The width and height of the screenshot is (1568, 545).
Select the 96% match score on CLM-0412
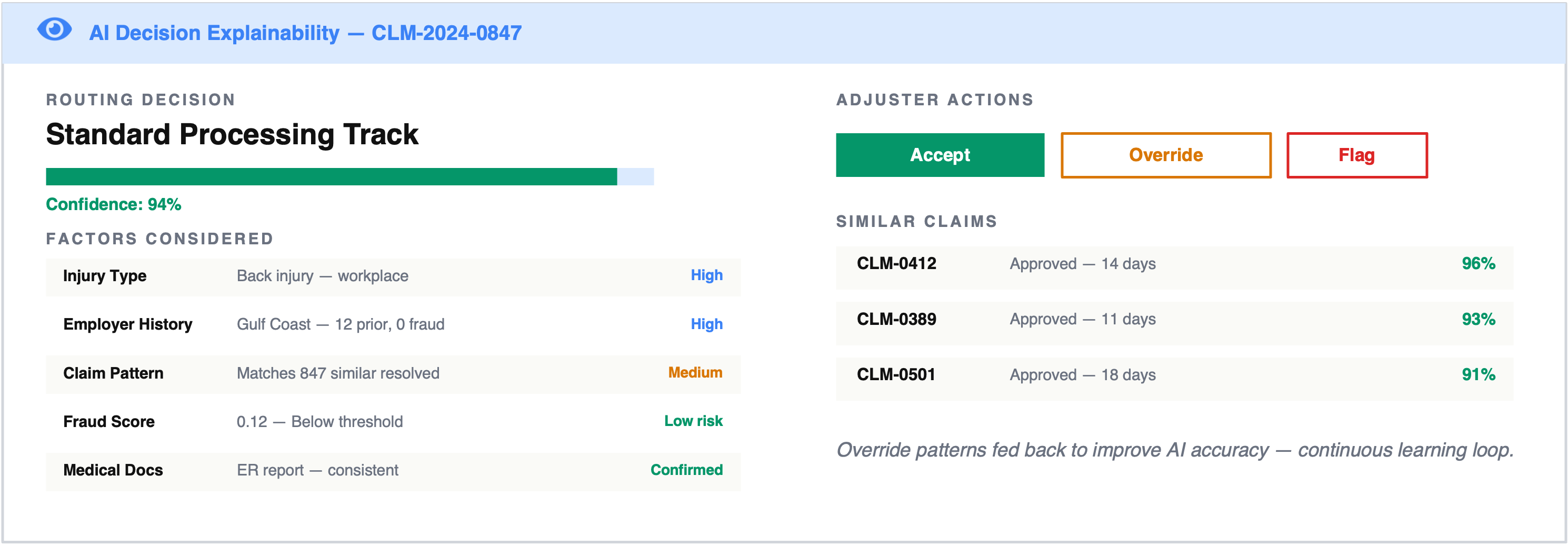[1479, 263]
